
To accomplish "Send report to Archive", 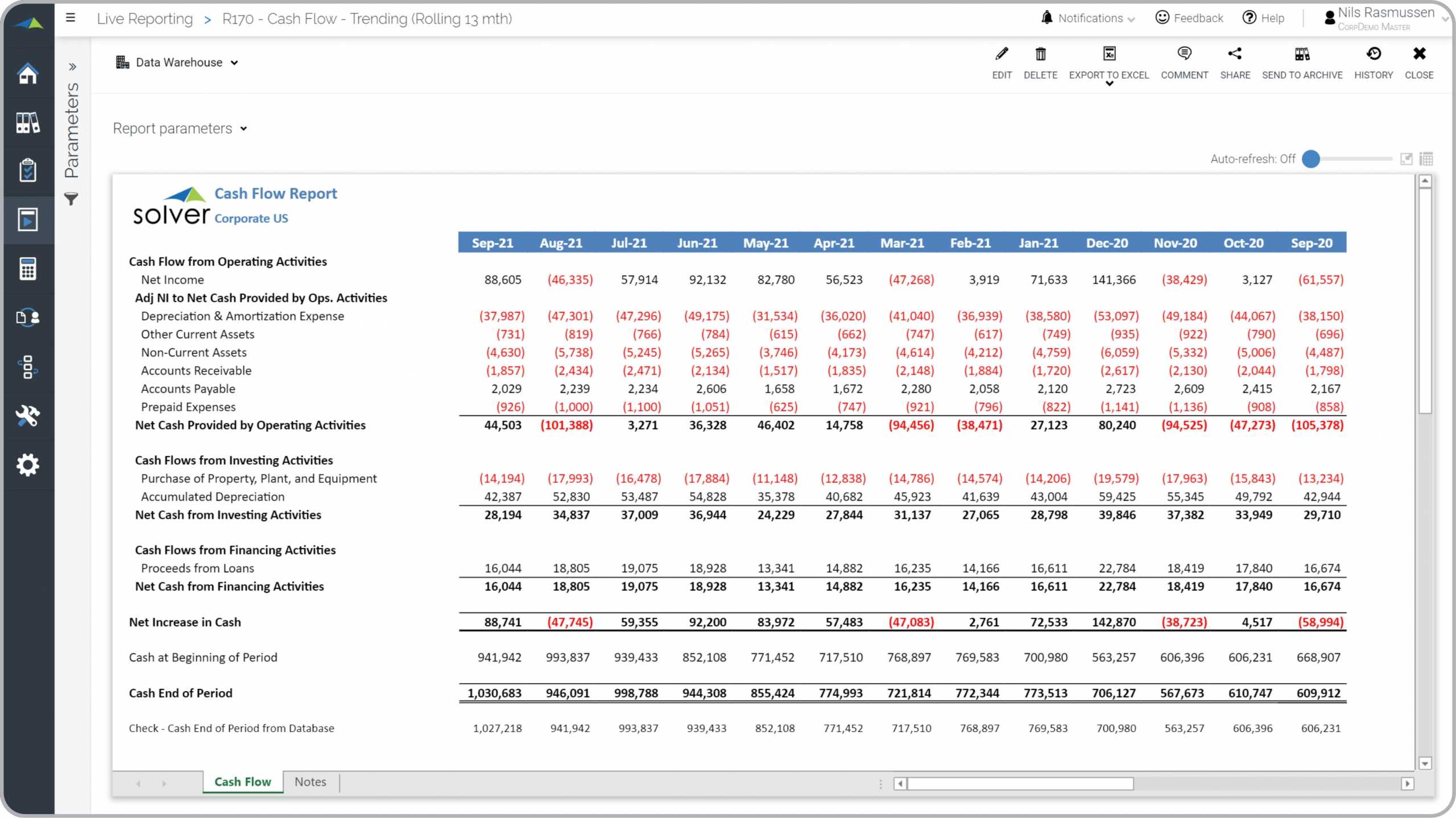I will point(1302,62).
